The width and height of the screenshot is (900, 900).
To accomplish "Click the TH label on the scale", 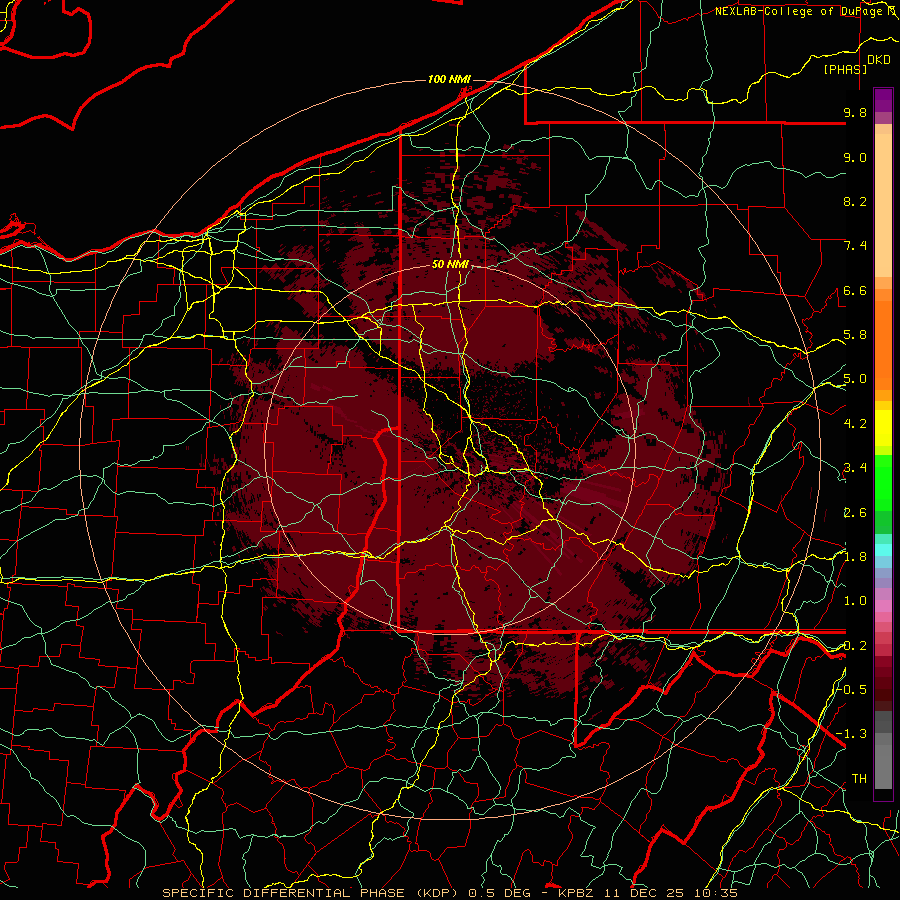I will [859, 779].
